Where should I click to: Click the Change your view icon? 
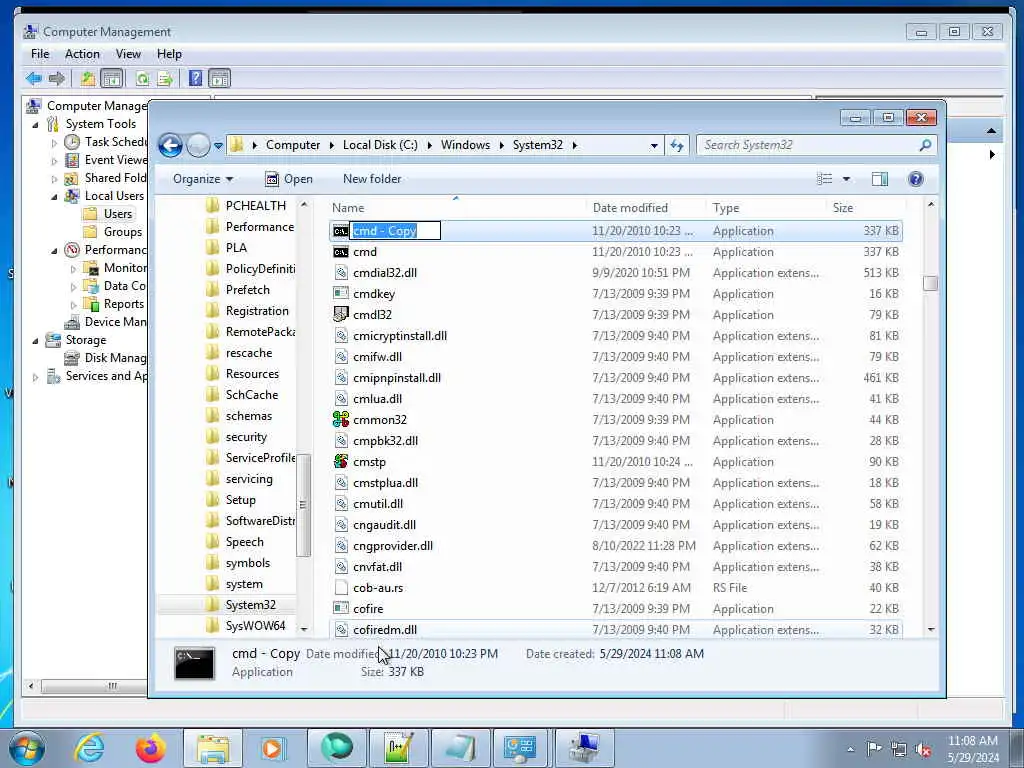pos(825,179)
